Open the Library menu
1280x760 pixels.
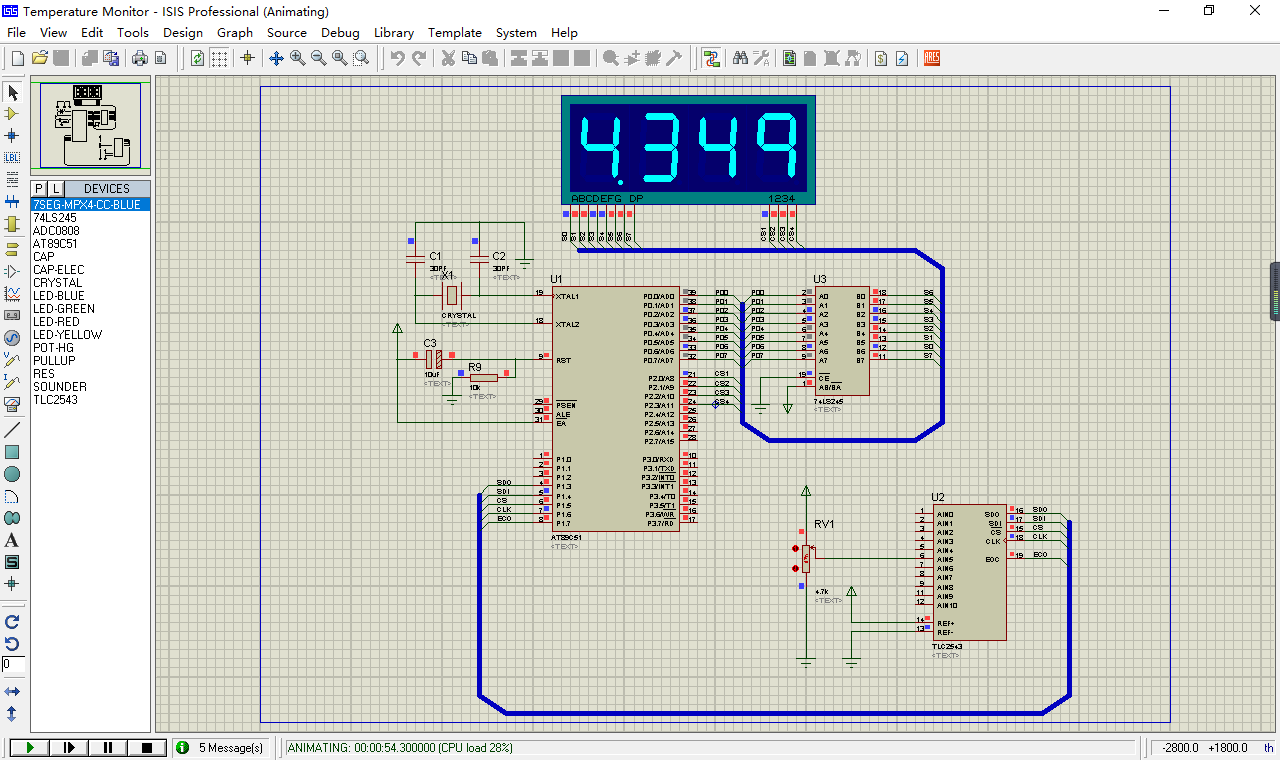coord(394,32)
